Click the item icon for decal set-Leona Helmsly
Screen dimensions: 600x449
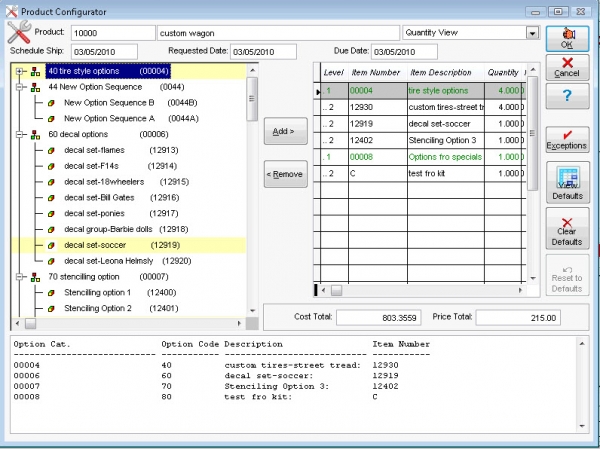[x=51, y=261]
